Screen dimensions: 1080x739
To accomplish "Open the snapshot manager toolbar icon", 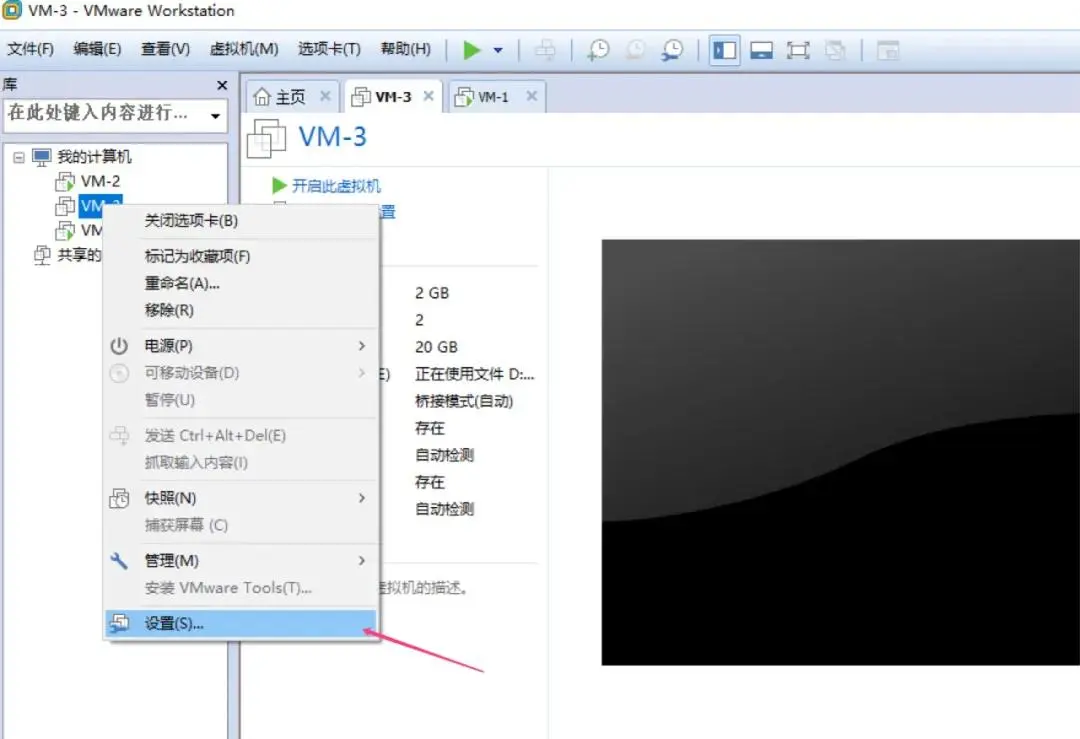I will (672, 50).
